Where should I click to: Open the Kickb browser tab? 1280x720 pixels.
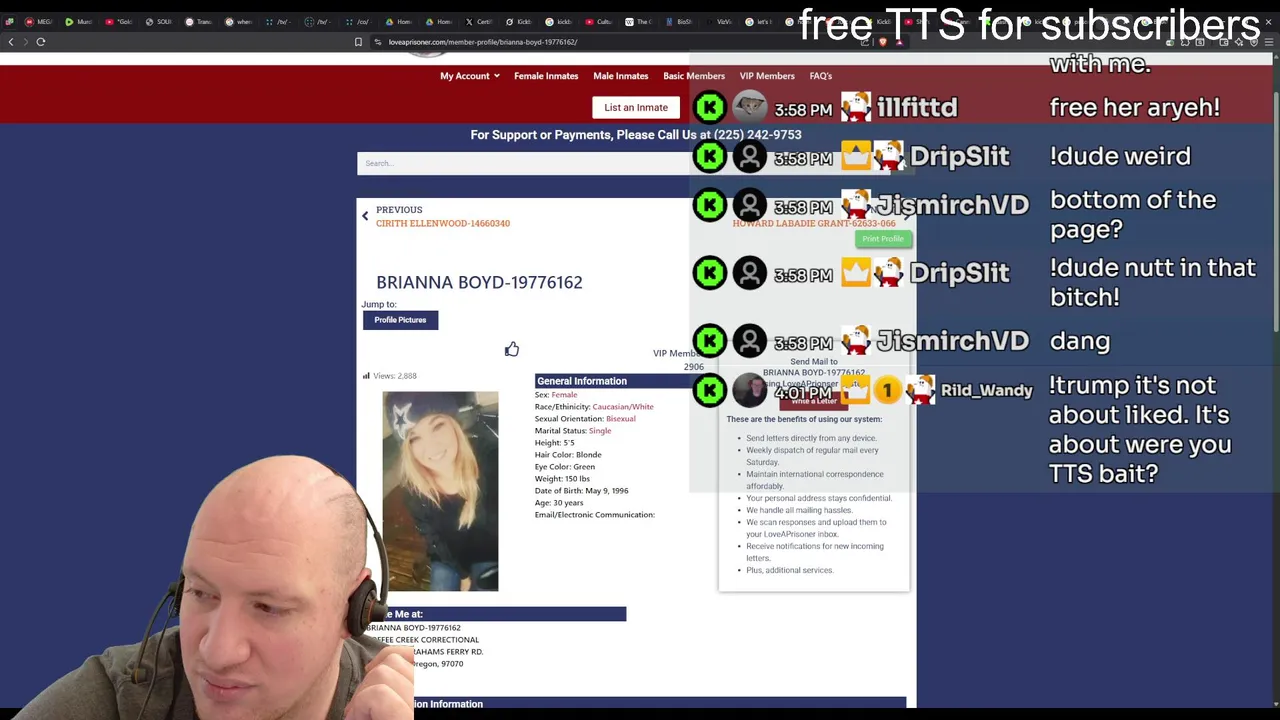(518, 21)
